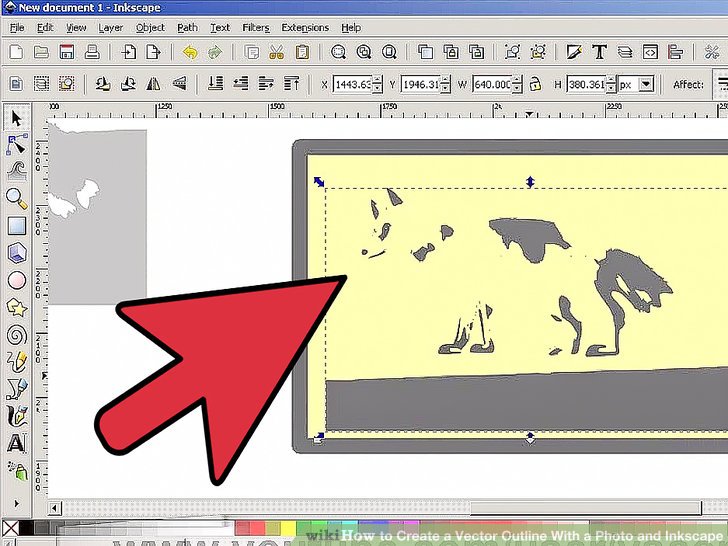Click the horizontal scrollbar thumb
Image resolution: width=728 pixels, height=546 pixels.
point(585,508)
